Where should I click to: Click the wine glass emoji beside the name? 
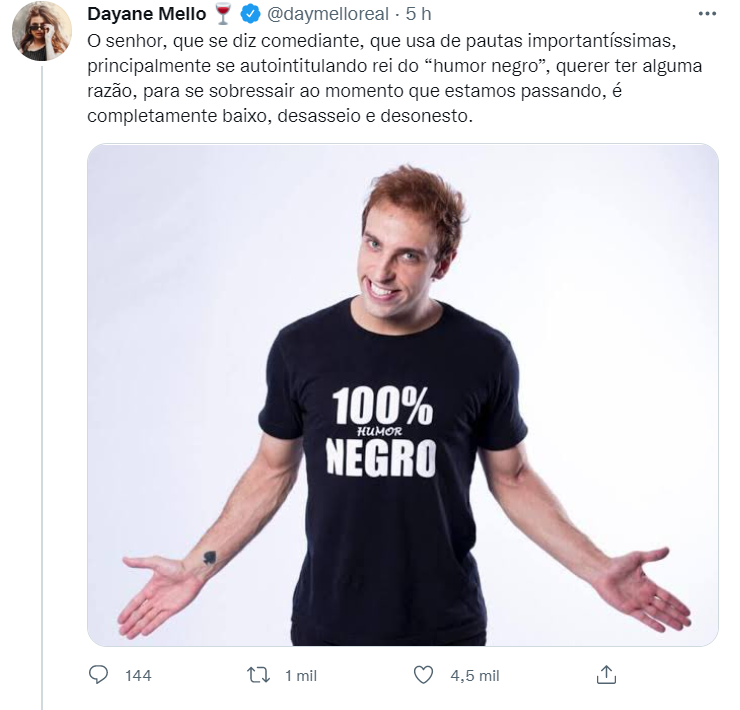223,15
